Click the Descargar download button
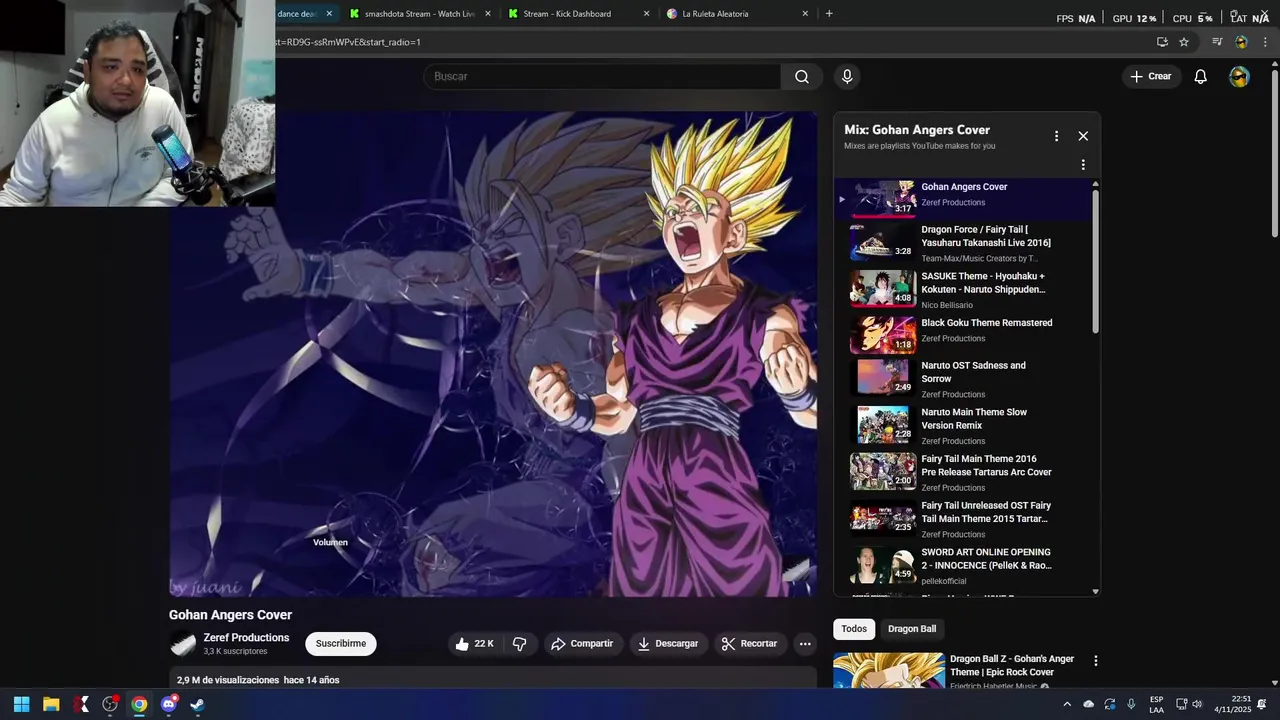Viewport: 1280px width, 720px height. tap(668, 644)
